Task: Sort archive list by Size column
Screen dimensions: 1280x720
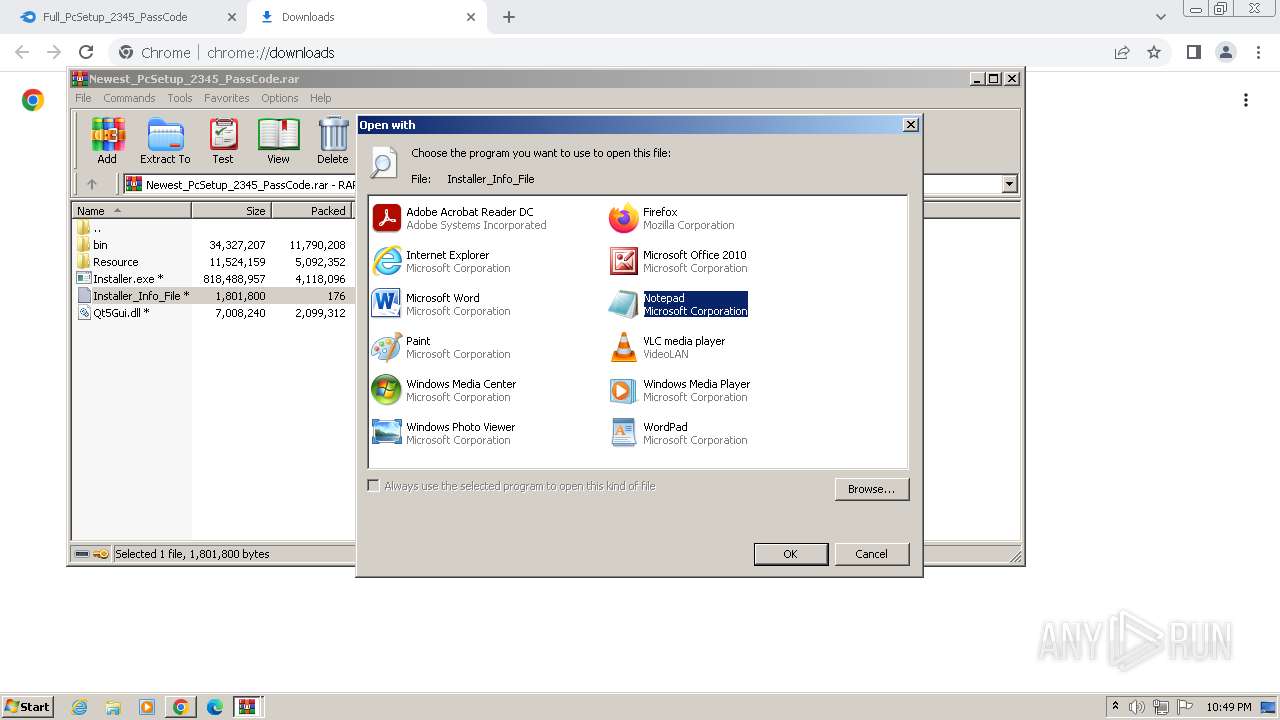Action: click(231, 211)
